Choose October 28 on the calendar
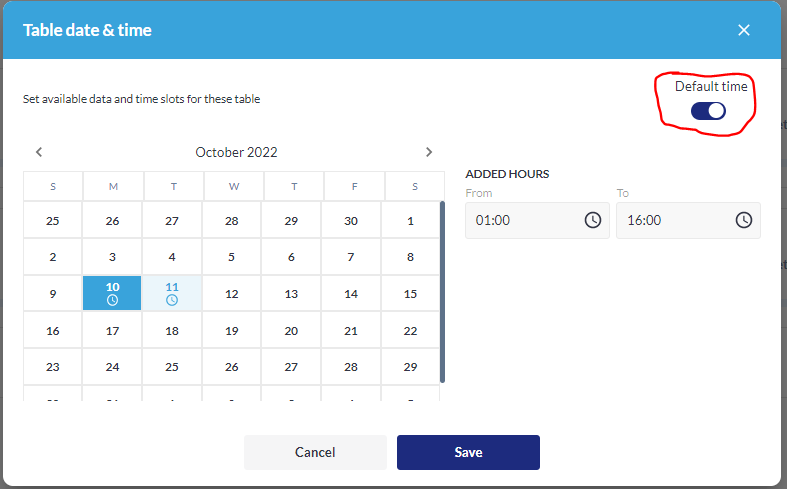The width and height of the screenshot is (787, 489). click(351, 367)
